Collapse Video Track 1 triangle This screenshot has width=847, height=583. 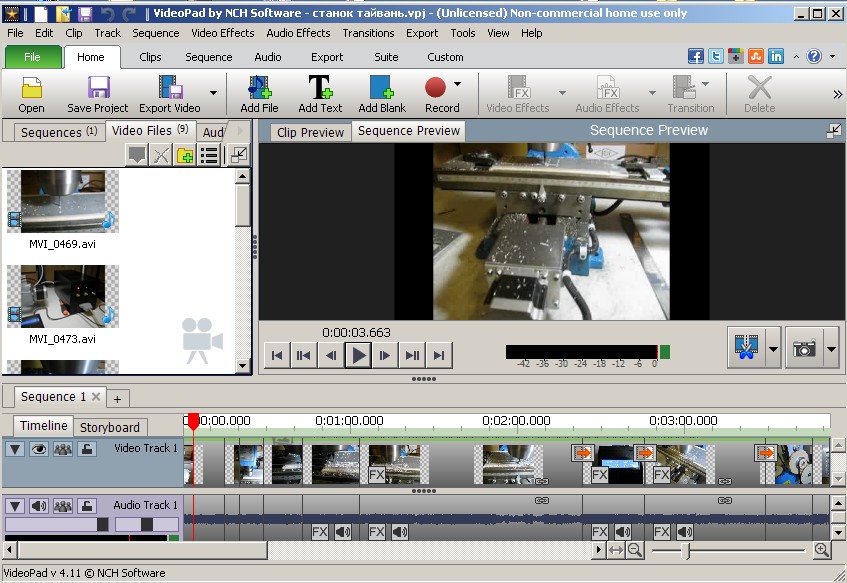(15, 449)
